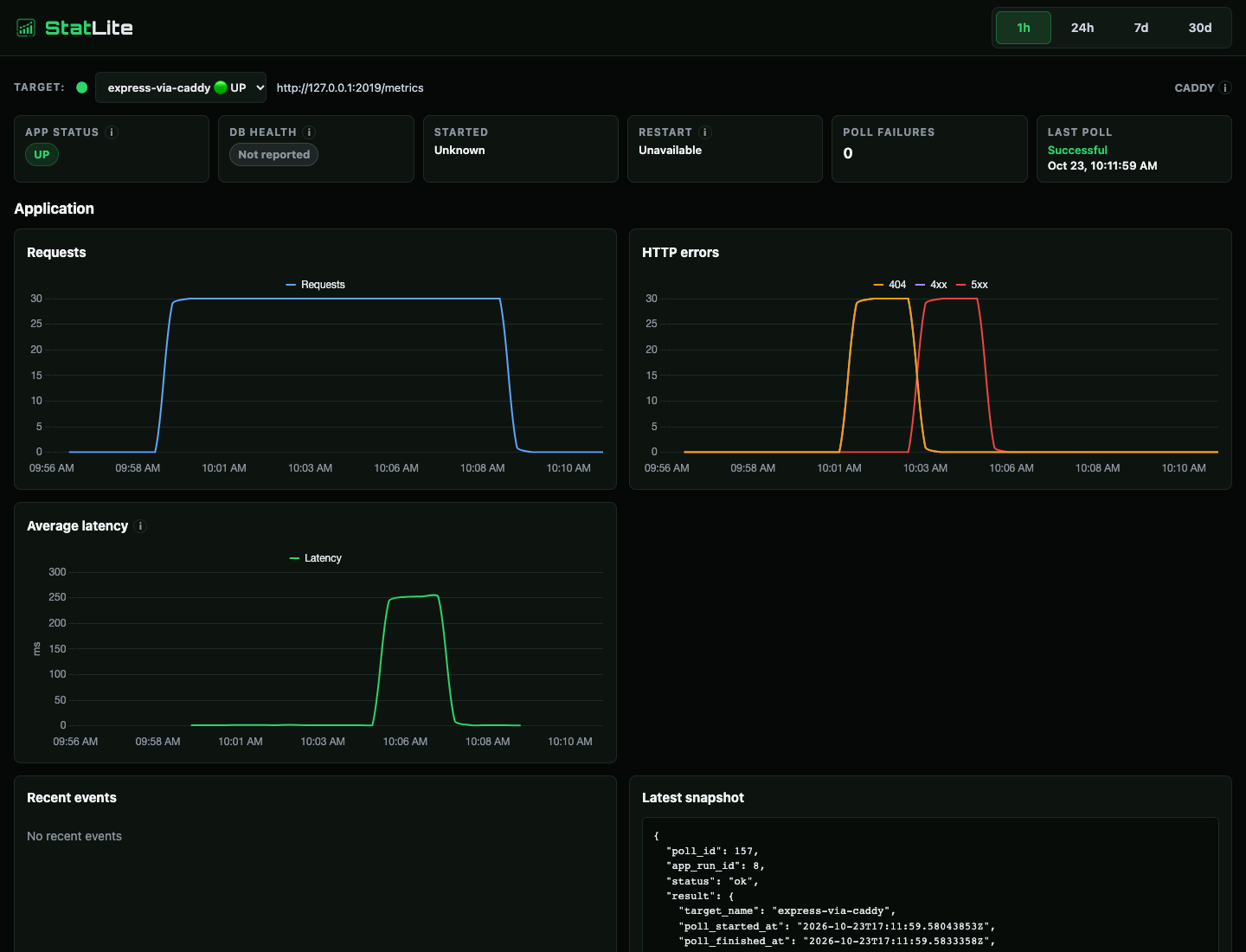The image size is (1246, 952).
Task: Click the Restart Unavailable value
Action: (x=670, y=151)
